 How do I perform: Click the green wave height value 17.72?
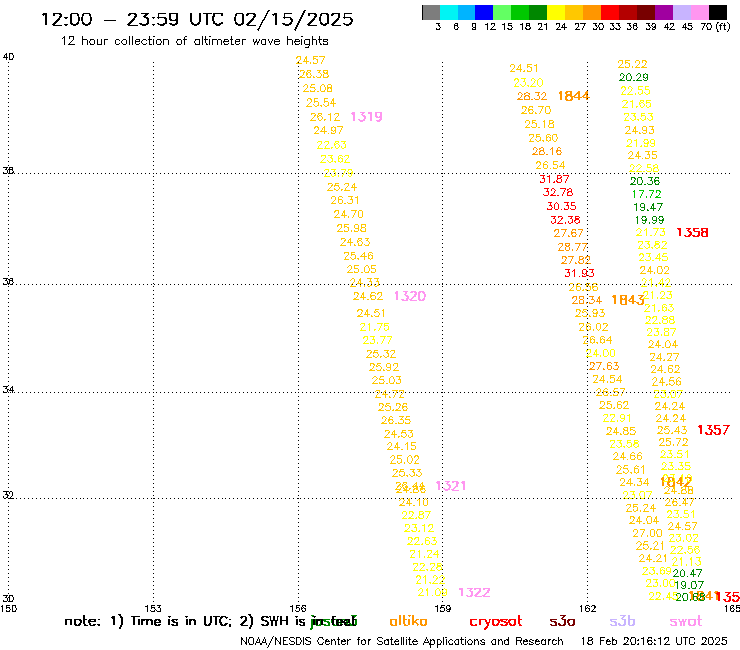[647, 194]
